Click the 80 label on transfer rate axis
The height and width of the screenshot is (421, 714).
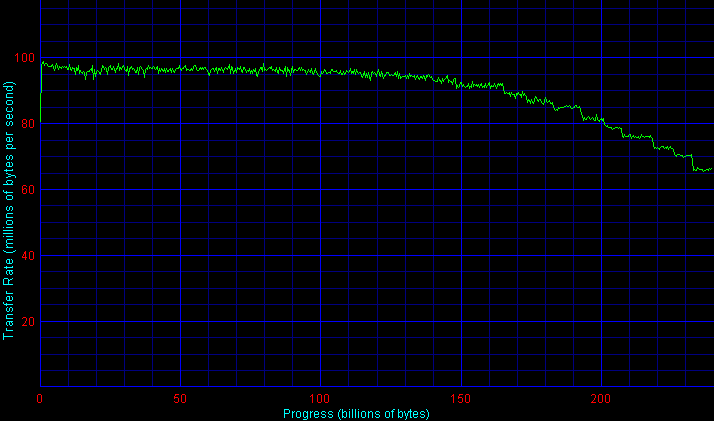point(28,124)
